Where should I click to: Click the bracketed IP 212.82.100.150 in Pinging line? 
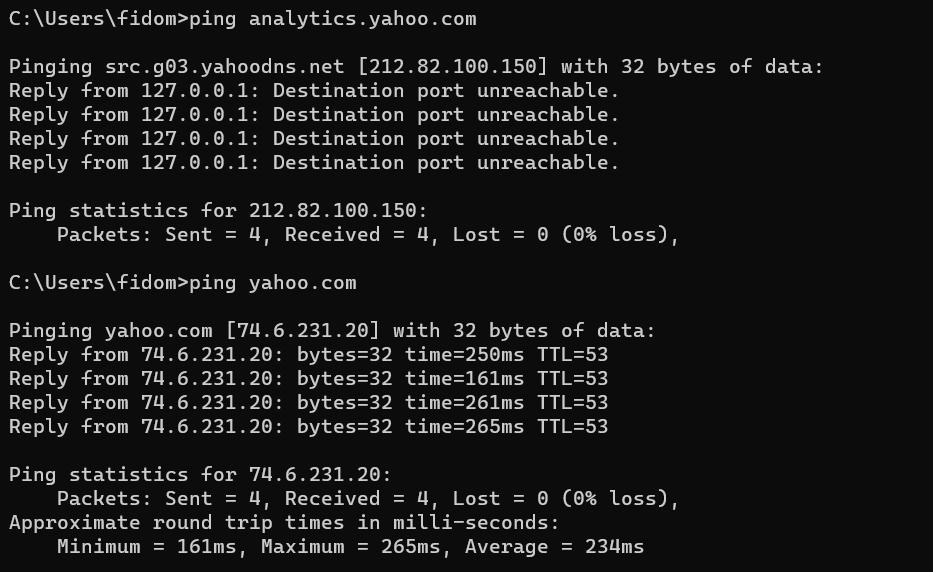click(x=453, y=67)
